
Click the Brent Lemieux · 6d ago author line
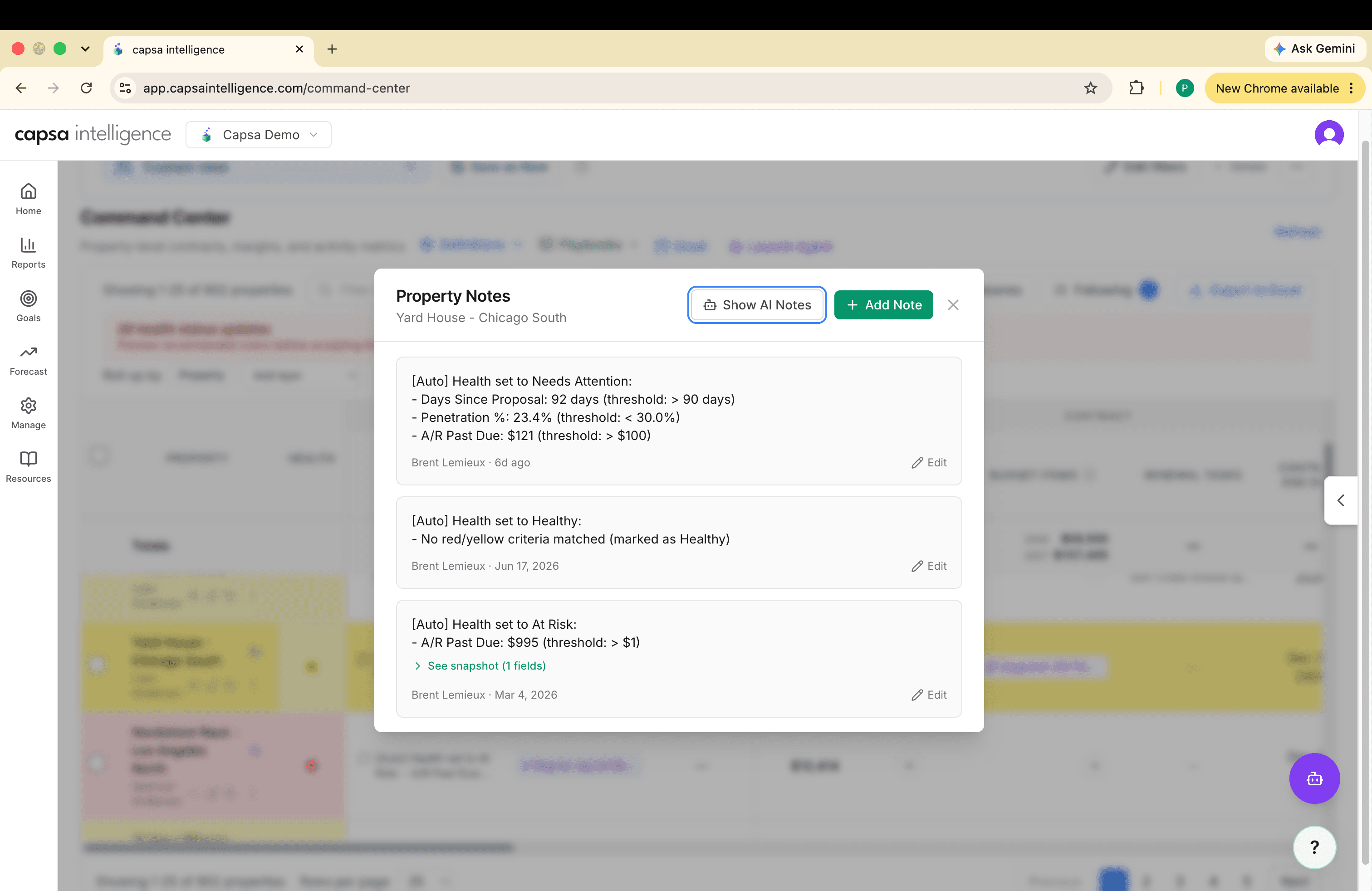pyautogui.click(x=470, y=462)
